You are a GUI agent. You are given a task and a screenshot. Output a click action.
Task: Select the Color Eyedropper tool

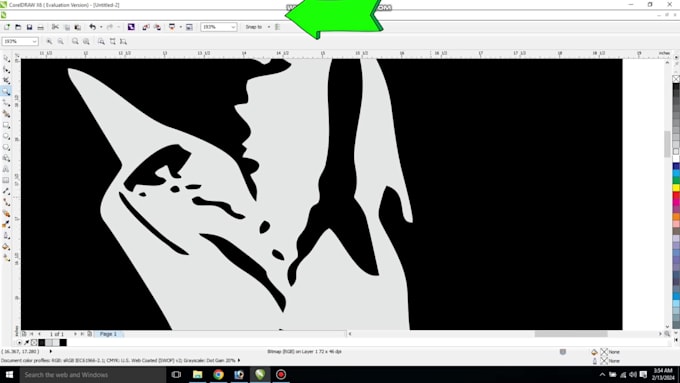point(6,224)
